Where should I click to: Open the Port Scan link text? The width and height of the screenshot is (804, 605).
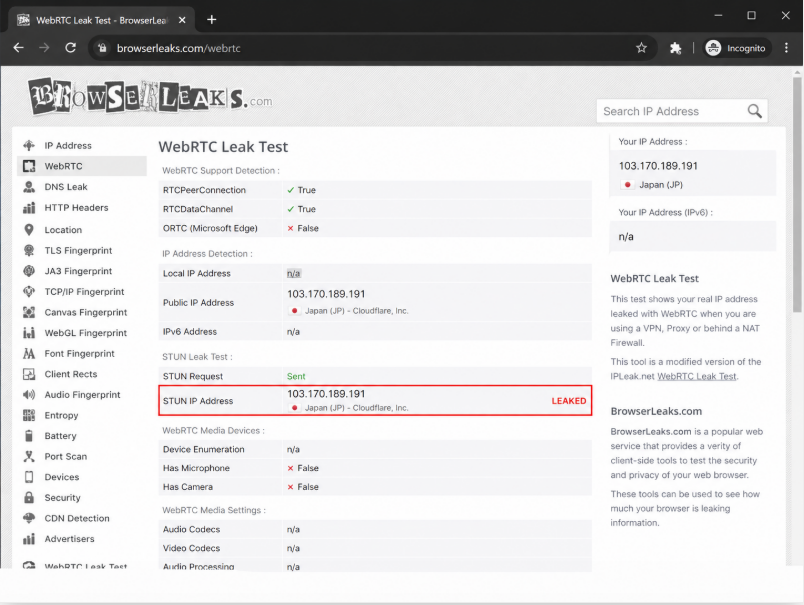[x=66, y=456]
